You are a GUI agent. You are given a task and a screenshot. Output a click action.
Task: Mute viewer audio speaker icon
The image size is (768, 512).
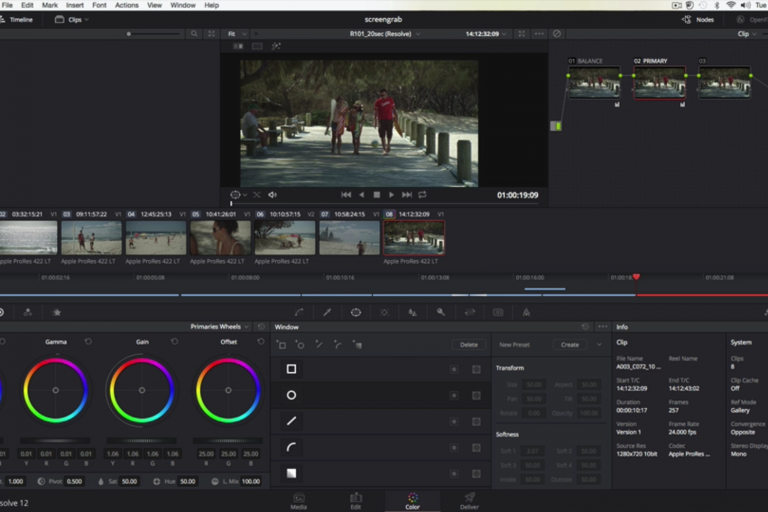(273, 195)
